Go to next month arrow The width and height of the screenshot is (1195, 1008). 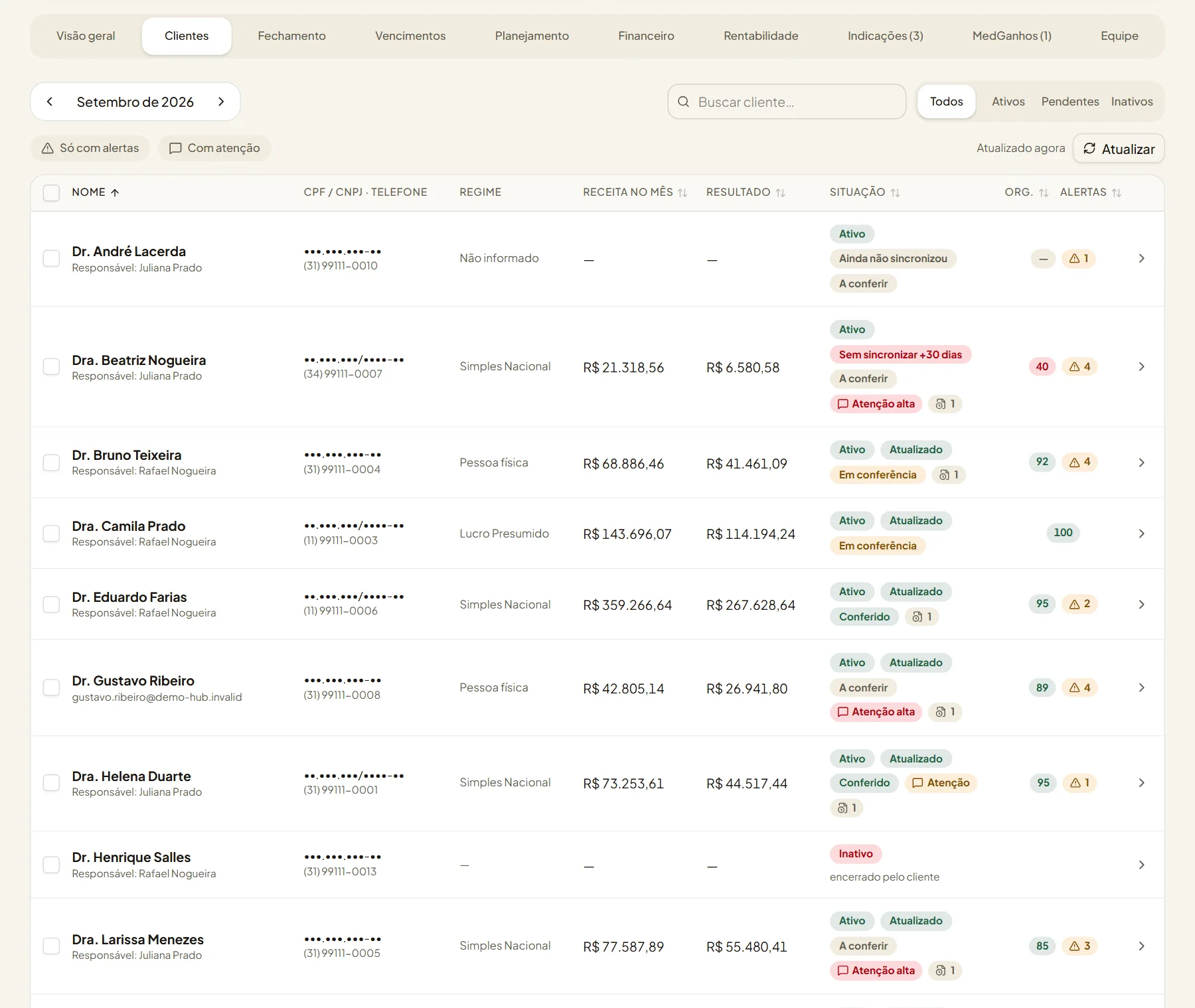[221, 102]
